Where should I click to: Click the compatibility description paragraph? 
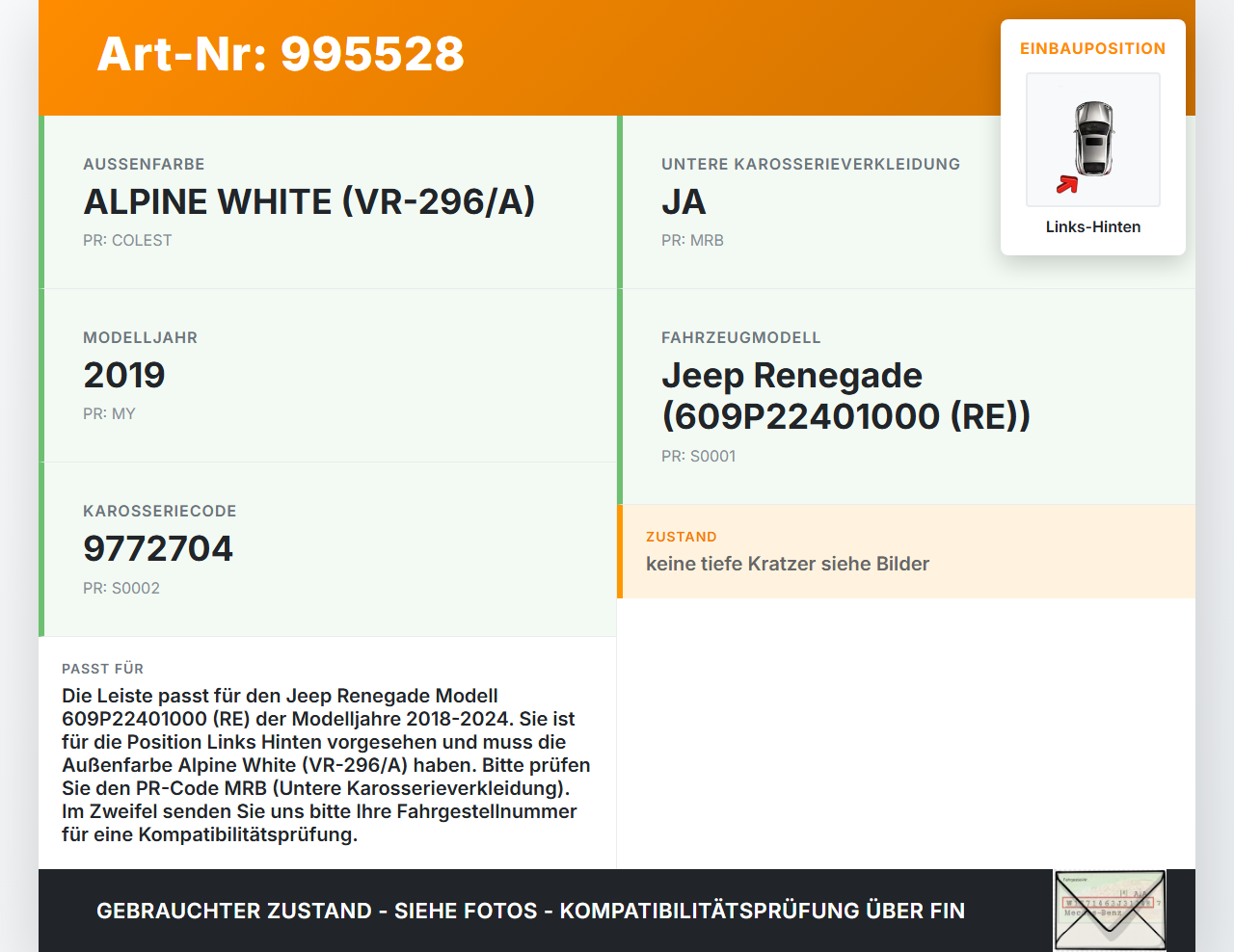pyautogui.click(x=326, y=765)
